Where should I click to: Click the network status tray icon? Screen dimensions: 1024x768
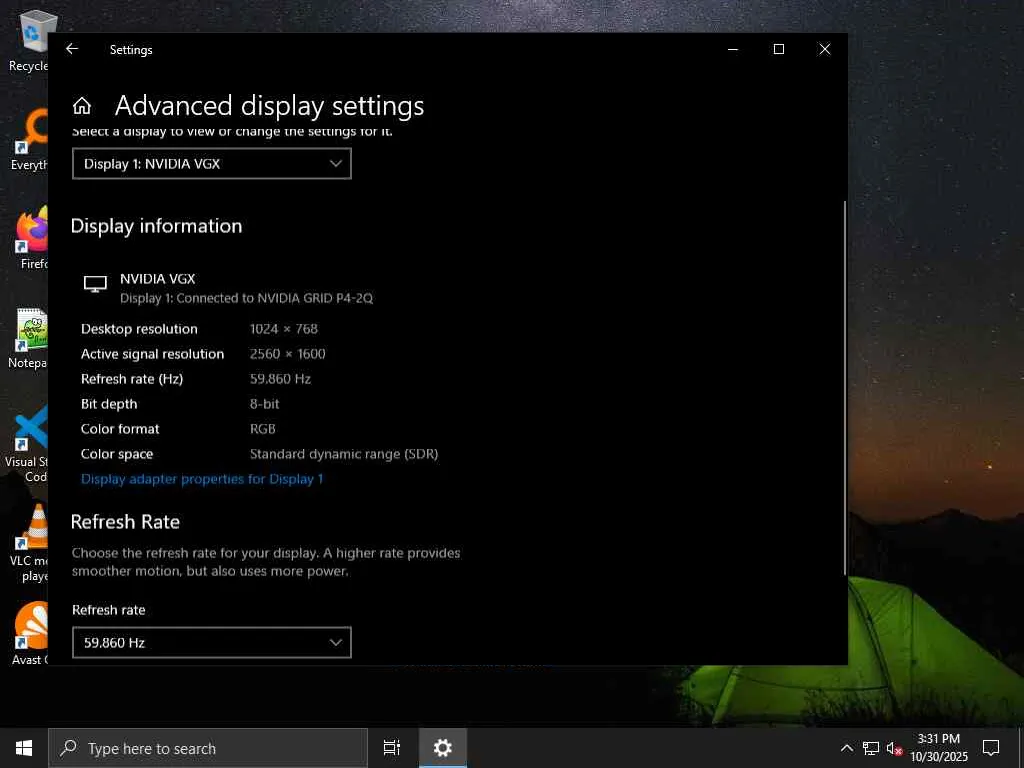(x=871, y=748)
